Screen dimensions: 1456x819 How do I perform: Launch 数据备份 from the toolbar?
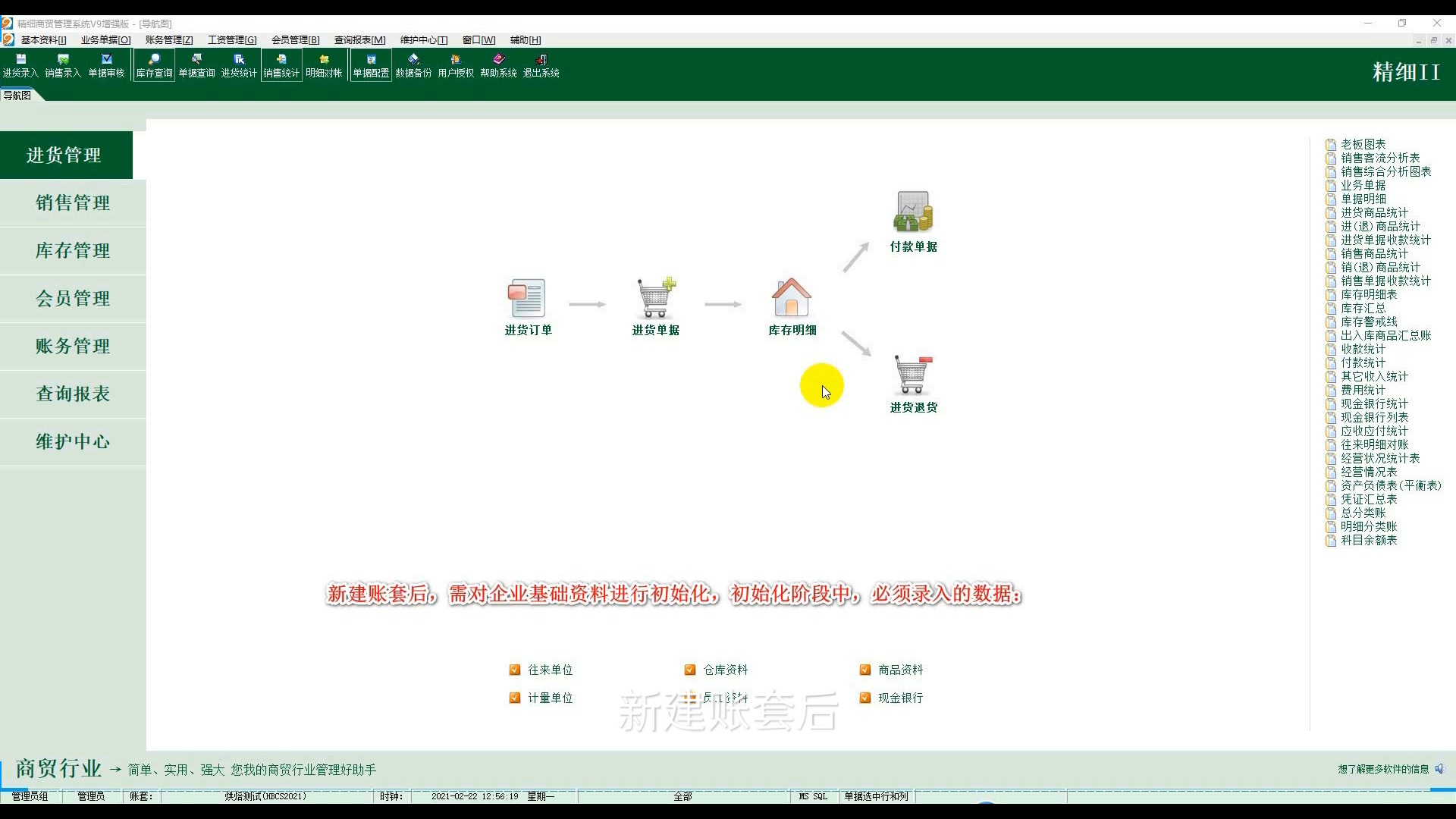[413, 66]
